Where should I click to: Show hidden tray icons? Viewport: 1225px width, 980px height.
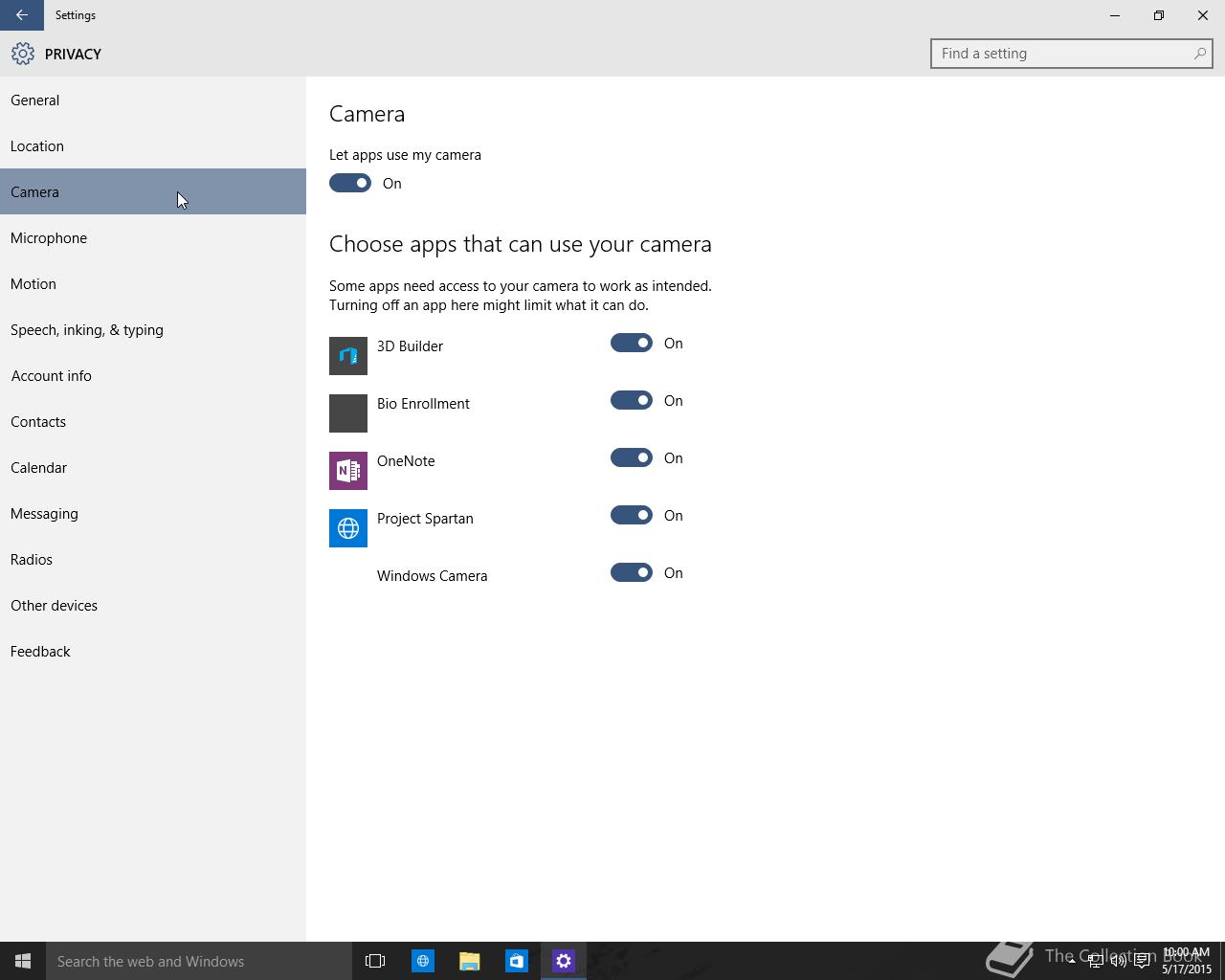[1071, 961]
